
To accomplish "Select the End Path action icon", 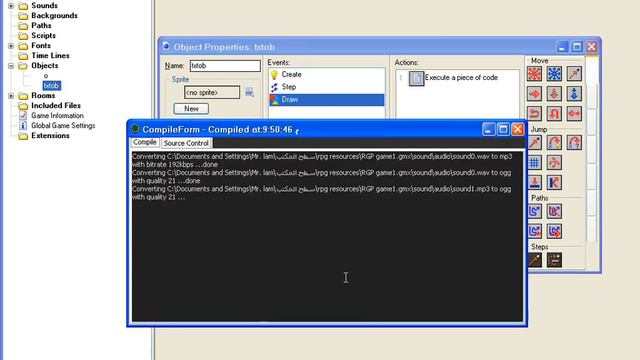I will pos(554,211).
